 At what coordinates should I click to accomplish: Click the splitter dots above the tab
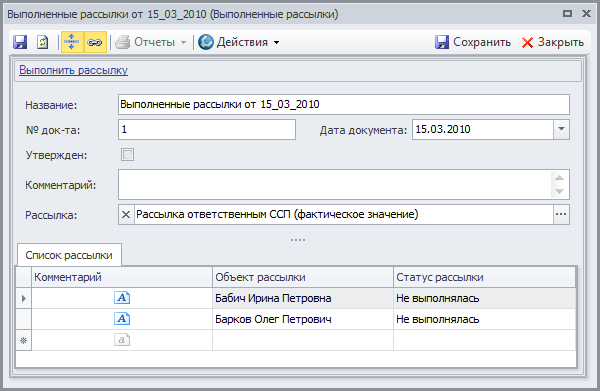[x=298, y=240]
